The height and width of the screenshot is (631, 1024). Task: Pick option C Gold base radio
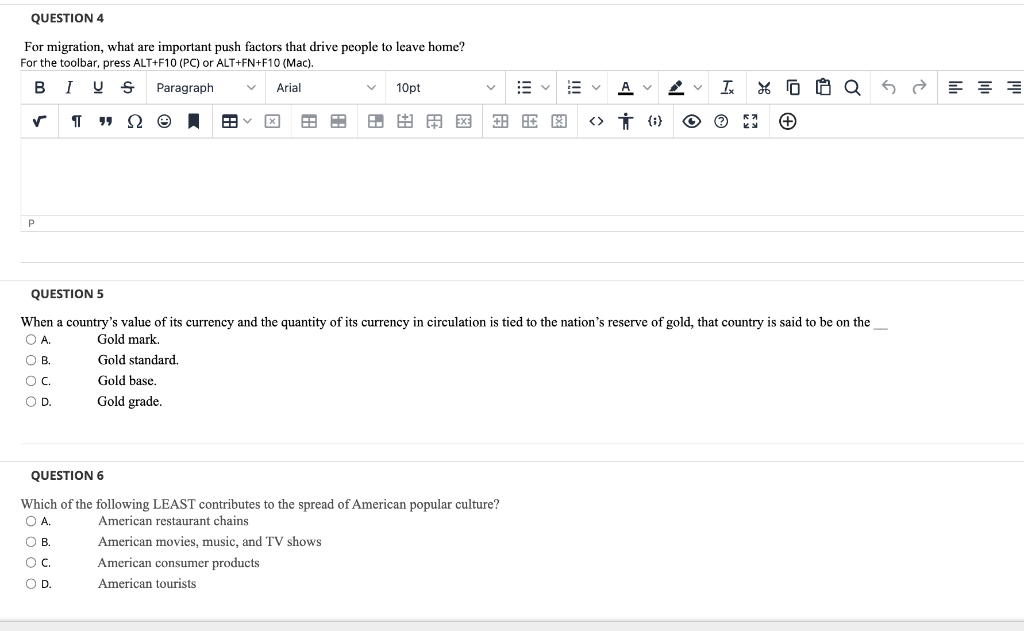pos(31,381)
